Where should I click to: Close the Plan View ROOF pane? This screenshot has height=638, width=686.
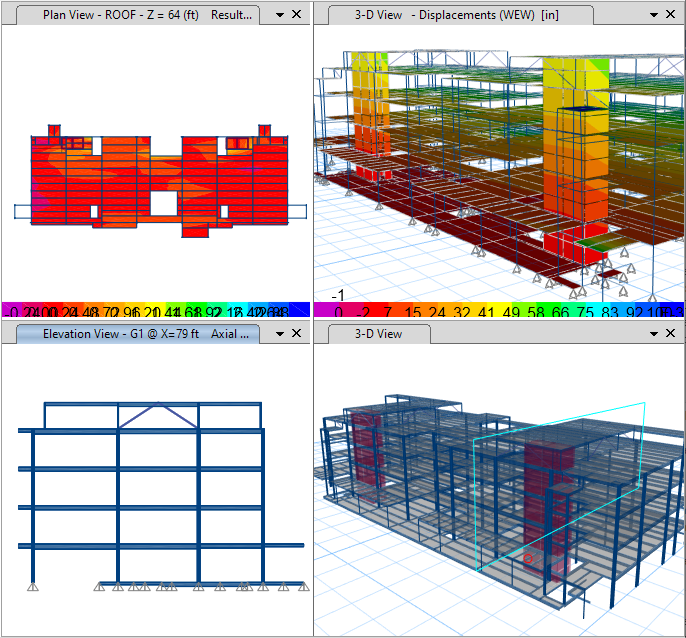coord(298,16)
